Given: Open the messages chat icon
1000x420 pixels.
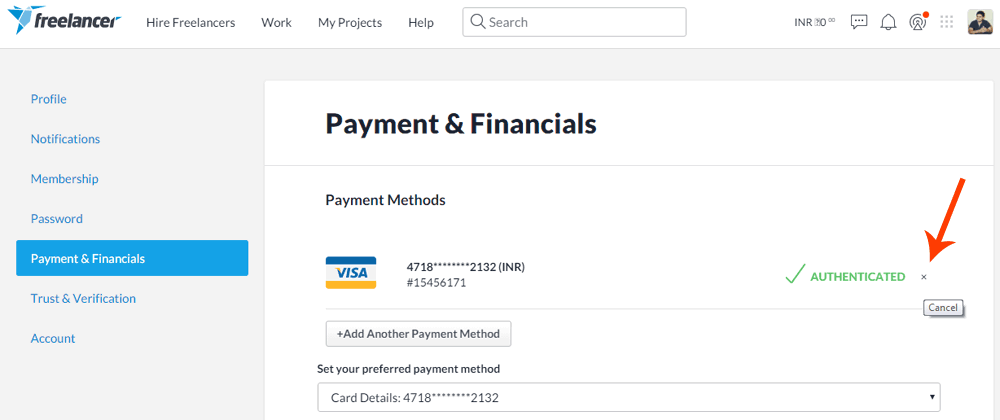Looking at the screenshot, I should (859, 22).
